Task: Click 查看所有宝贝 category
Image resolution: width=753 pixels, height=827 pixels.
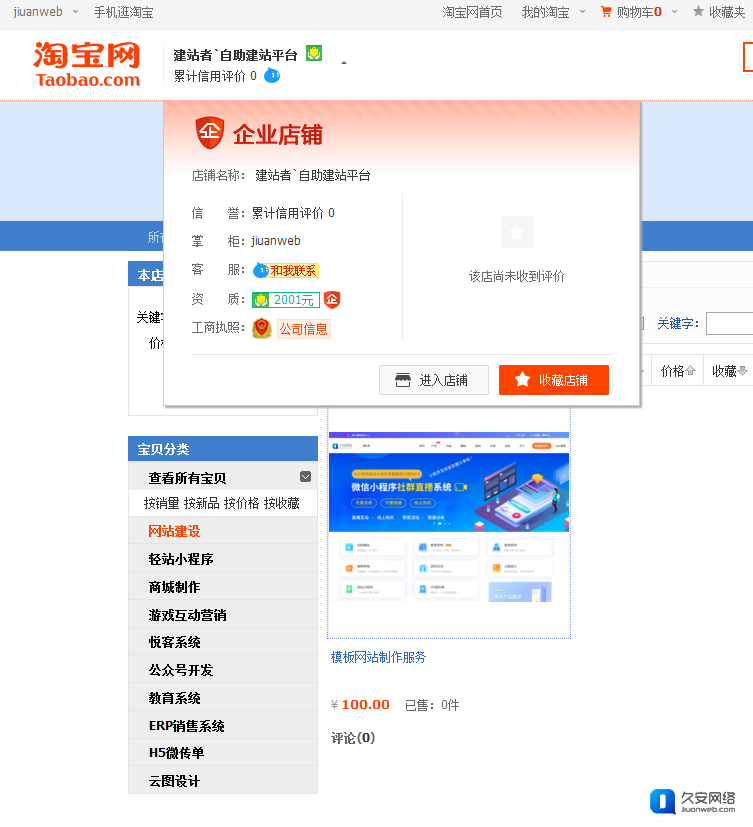Action: click(187, 478)
